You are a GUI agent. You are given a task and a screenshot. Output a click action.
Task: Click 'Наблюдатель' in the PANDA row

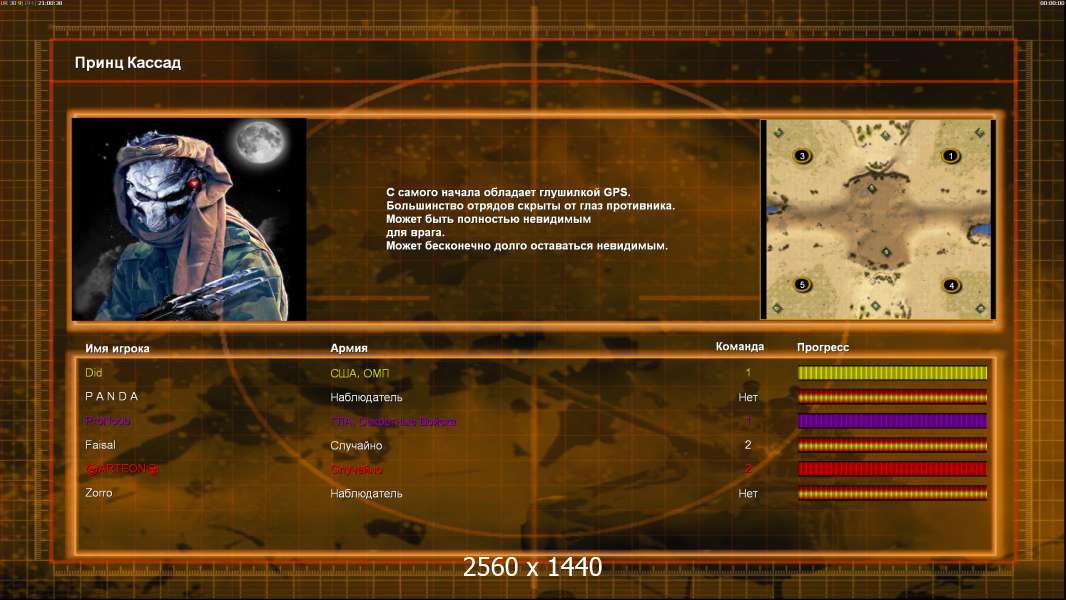pyautogui.click(x=366, y=398)
